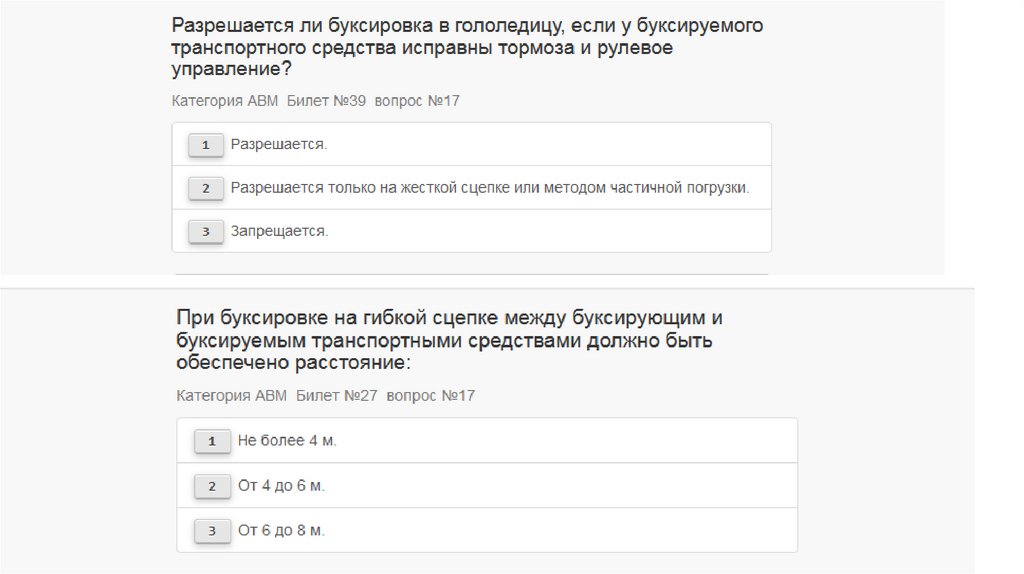Click "вопрос №17" next to Билет №27
This screenshot has width=1024, height=574.
[430, 396]
